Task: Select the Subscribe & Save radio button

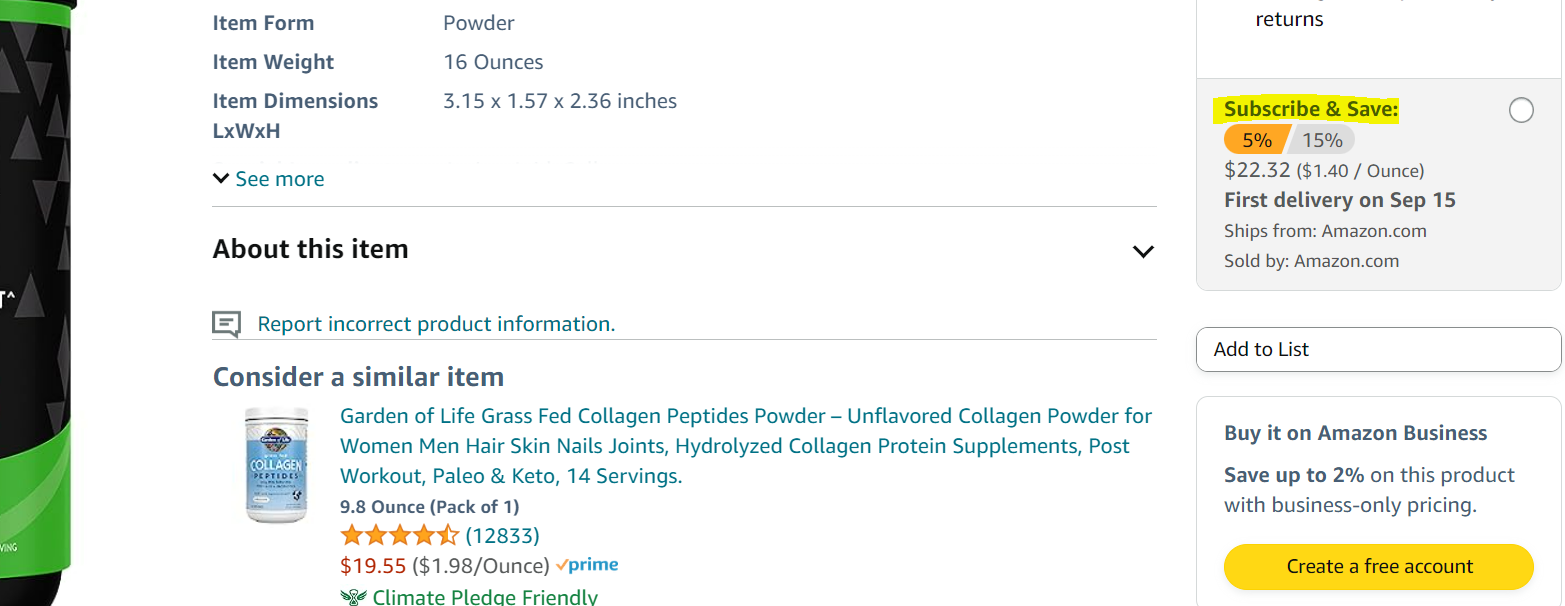Action: (x=1521, y=110)
